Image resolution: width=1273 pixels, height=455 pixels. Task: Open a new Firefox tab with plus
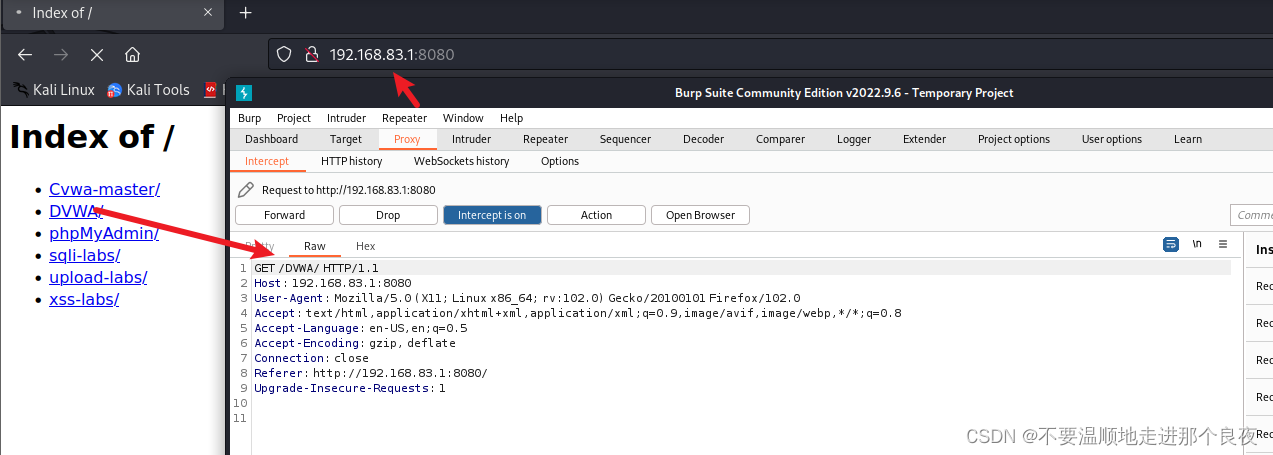[x=246, y=13]
